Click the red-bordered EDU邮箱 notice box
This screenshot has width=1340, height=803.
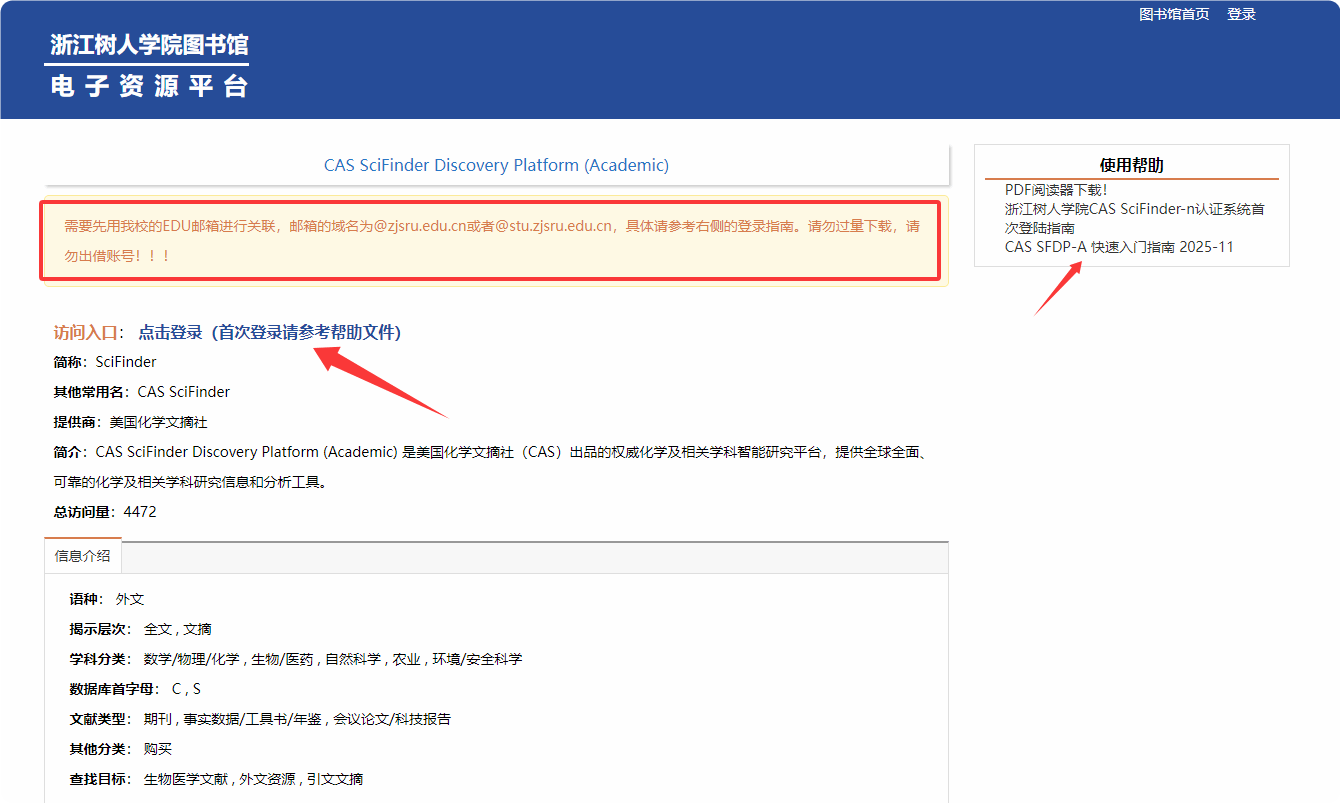click(490, 240)
